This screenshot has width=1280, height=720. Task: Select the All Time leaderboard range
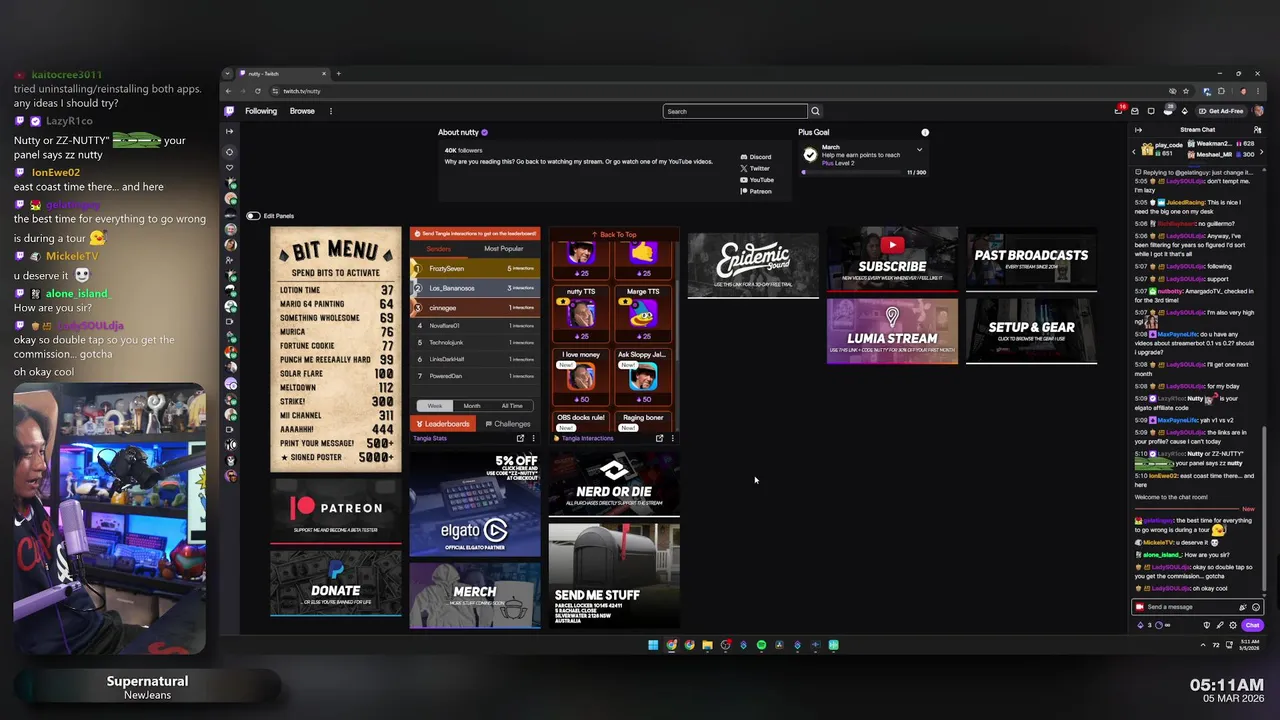click(511, 406)
